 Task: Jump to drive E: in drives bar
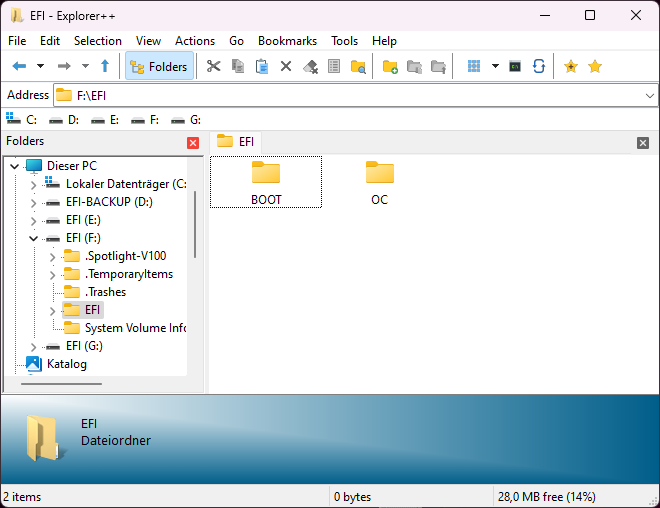pos(105,120)
